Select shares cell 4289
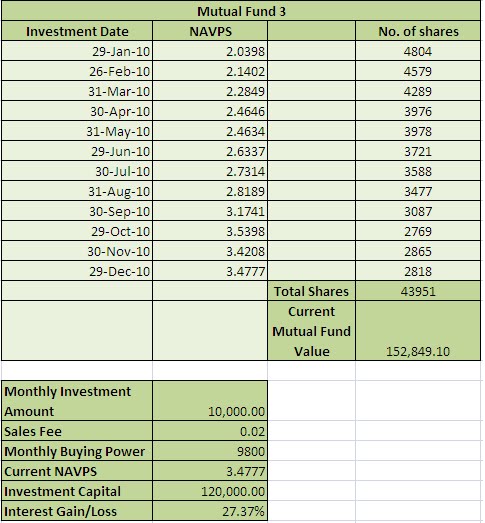 418,91
